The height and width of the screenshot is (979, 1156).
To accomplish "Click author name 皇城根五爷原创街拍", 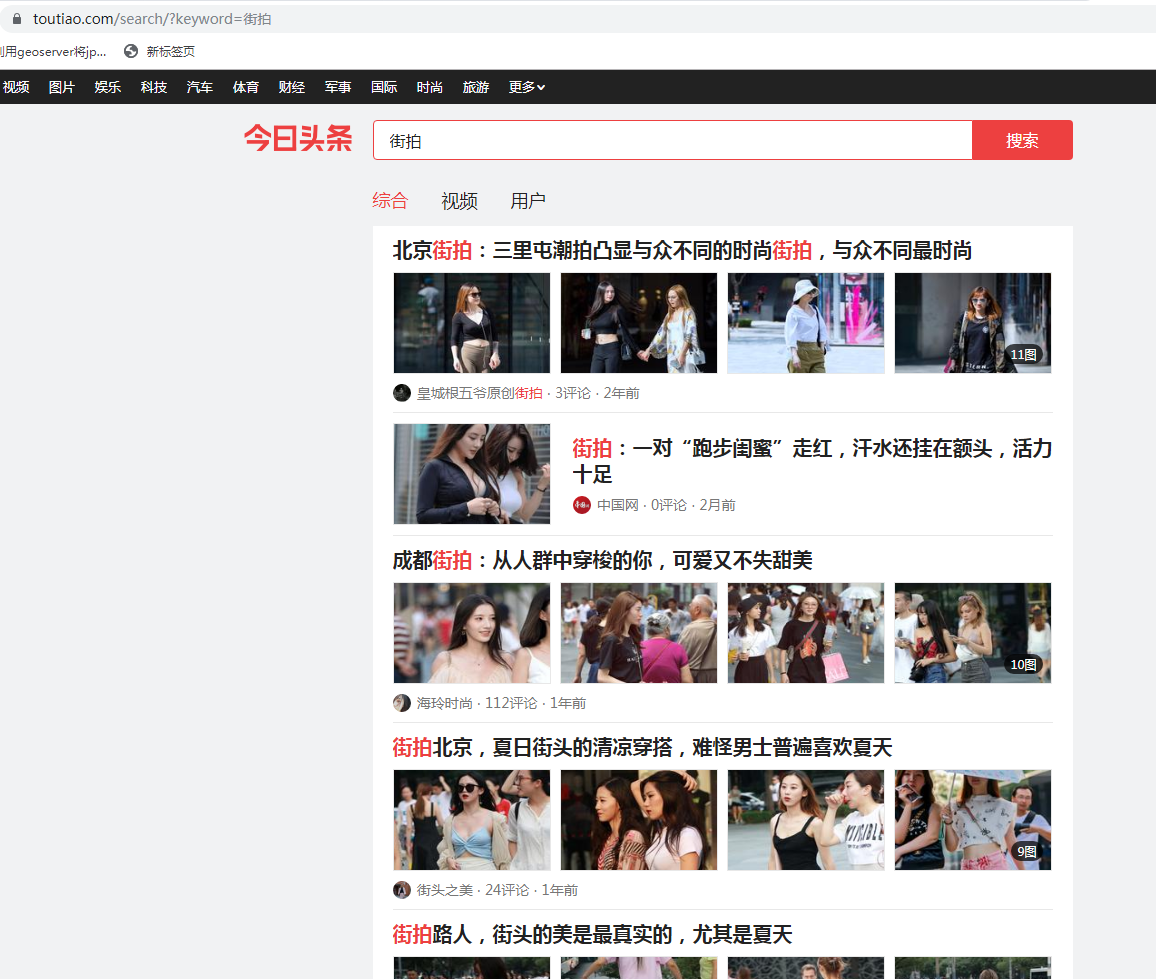I will click(x=479, y=393).
